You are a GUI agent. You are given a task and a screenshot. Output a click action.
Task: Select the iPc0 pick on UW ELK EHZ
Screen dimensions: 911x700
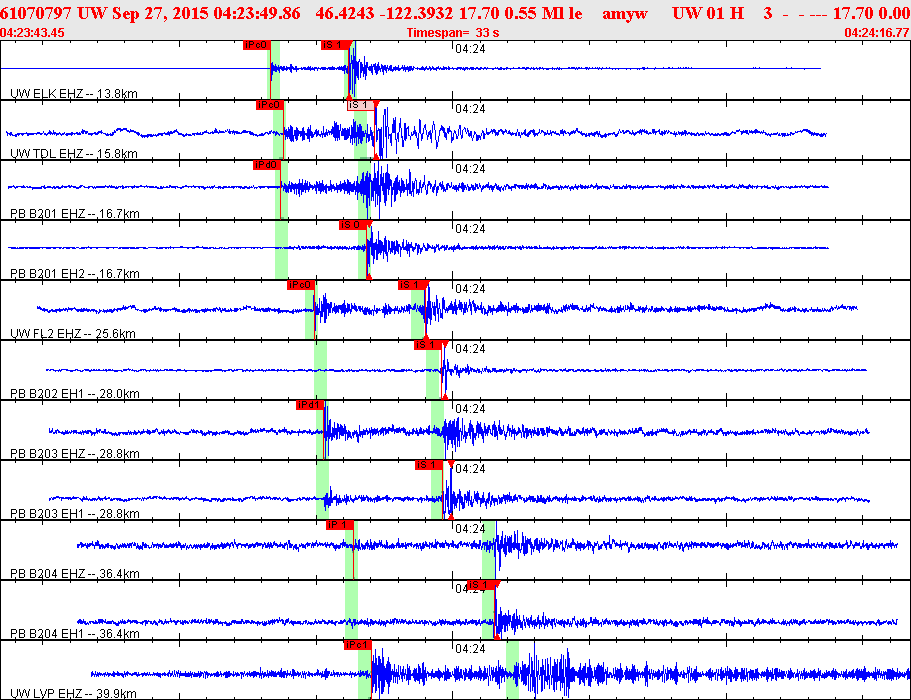[256, 45]
